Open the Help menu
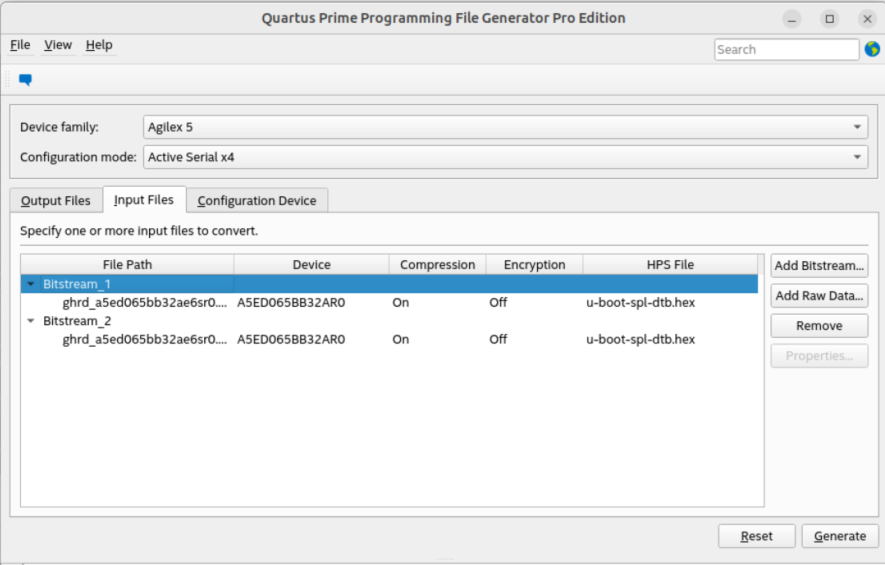Image resolution: width=885 pixels, height=565 pixels. point(99,45)
